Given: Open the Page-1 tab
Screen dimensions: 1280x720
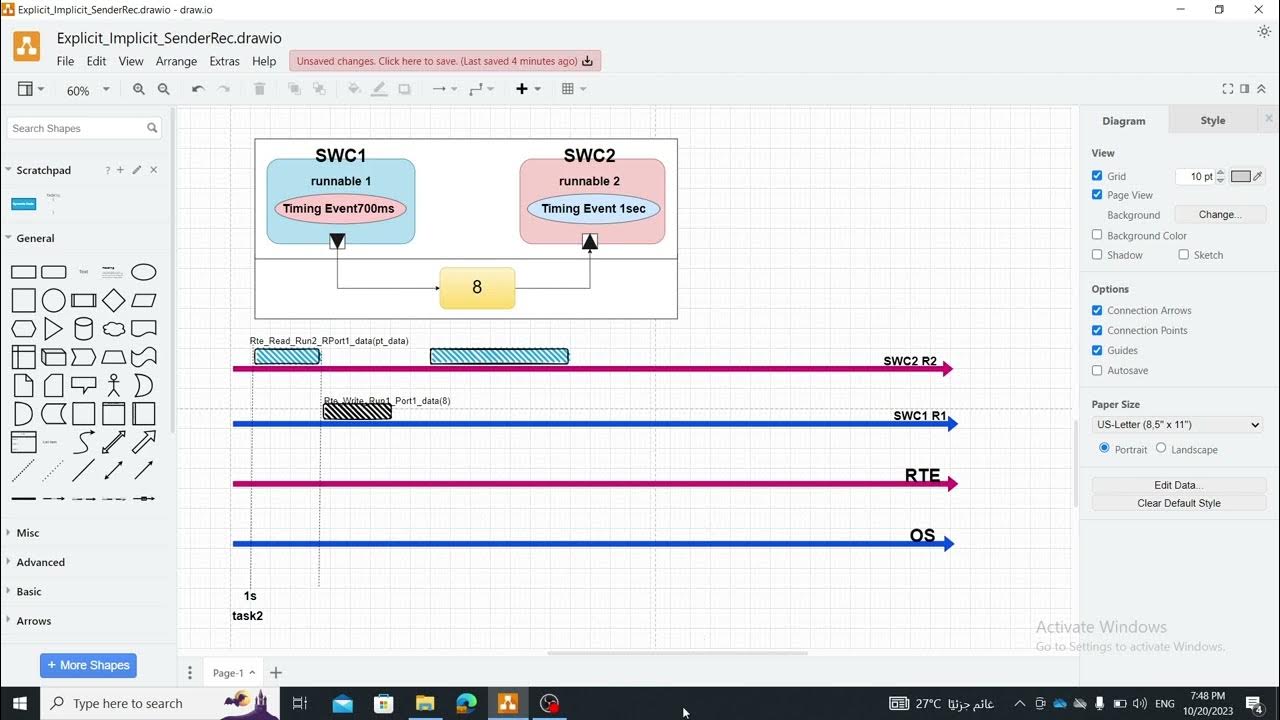Looking at the screenshot, I should point(233,673).
